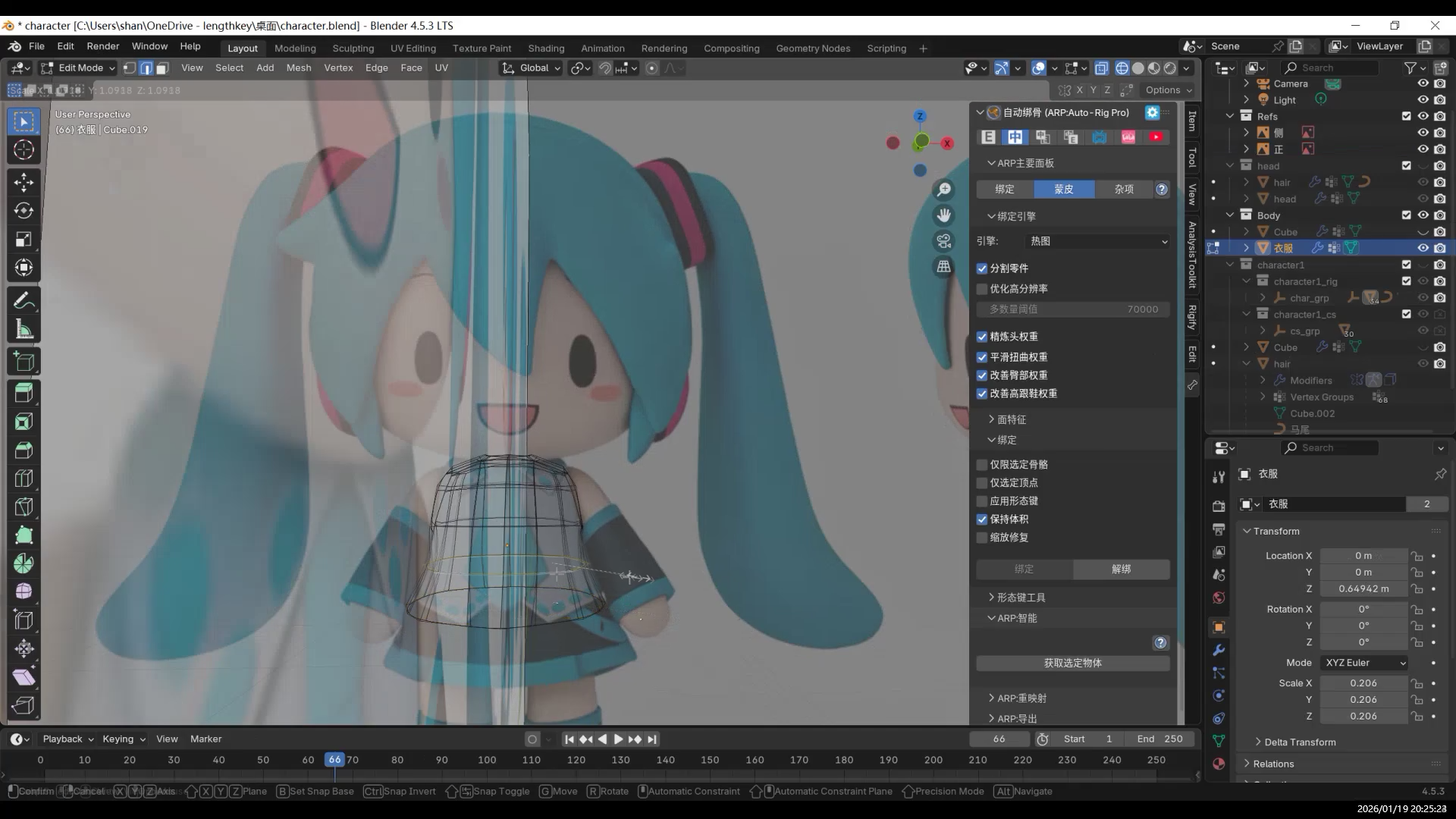Activate the Move tool
The image size is (1456, 819).
point(24,182)
